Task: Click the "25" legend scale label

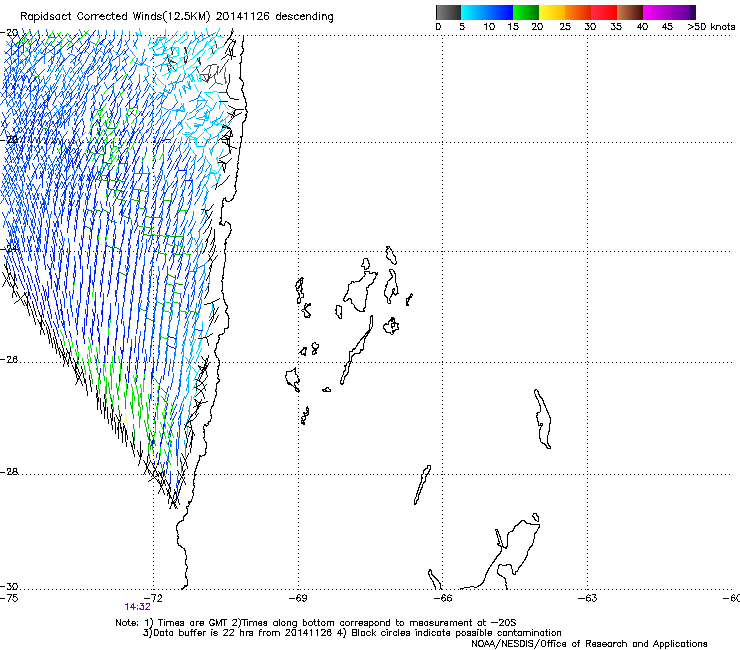Action: (x=565, y=27)
